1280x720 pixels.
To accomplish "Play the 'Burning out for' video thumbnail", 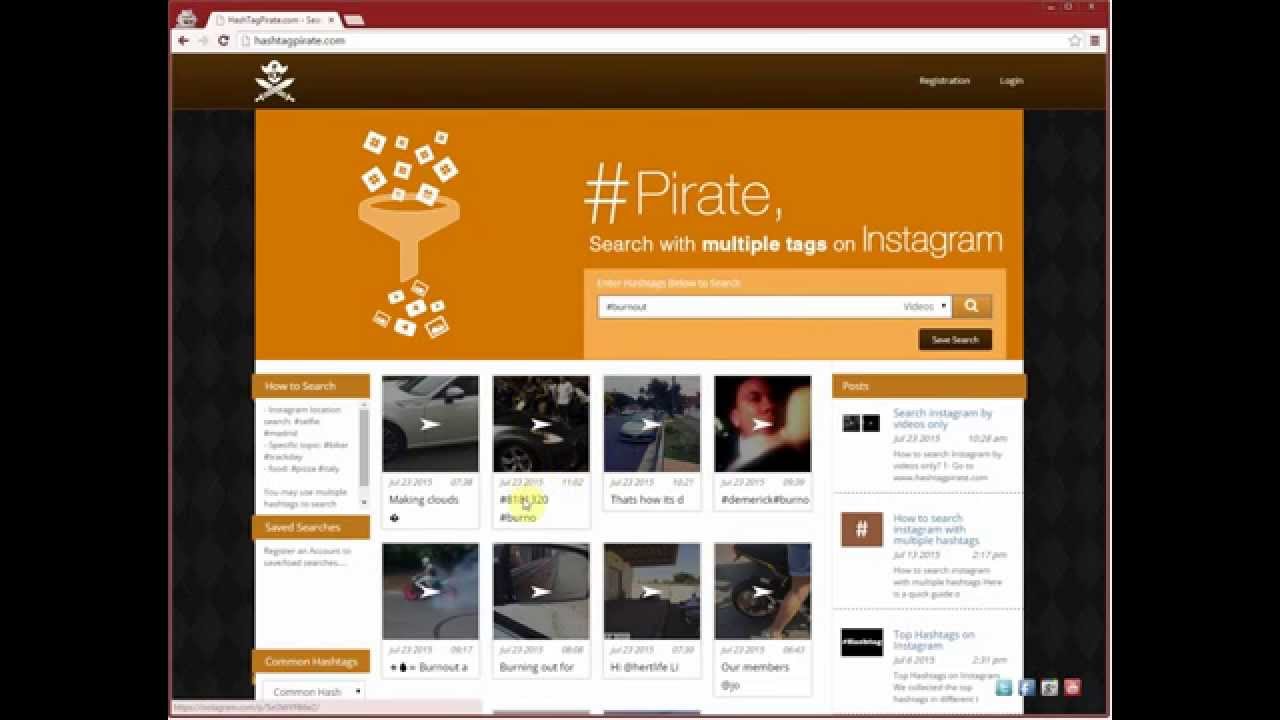I will 541,592.
